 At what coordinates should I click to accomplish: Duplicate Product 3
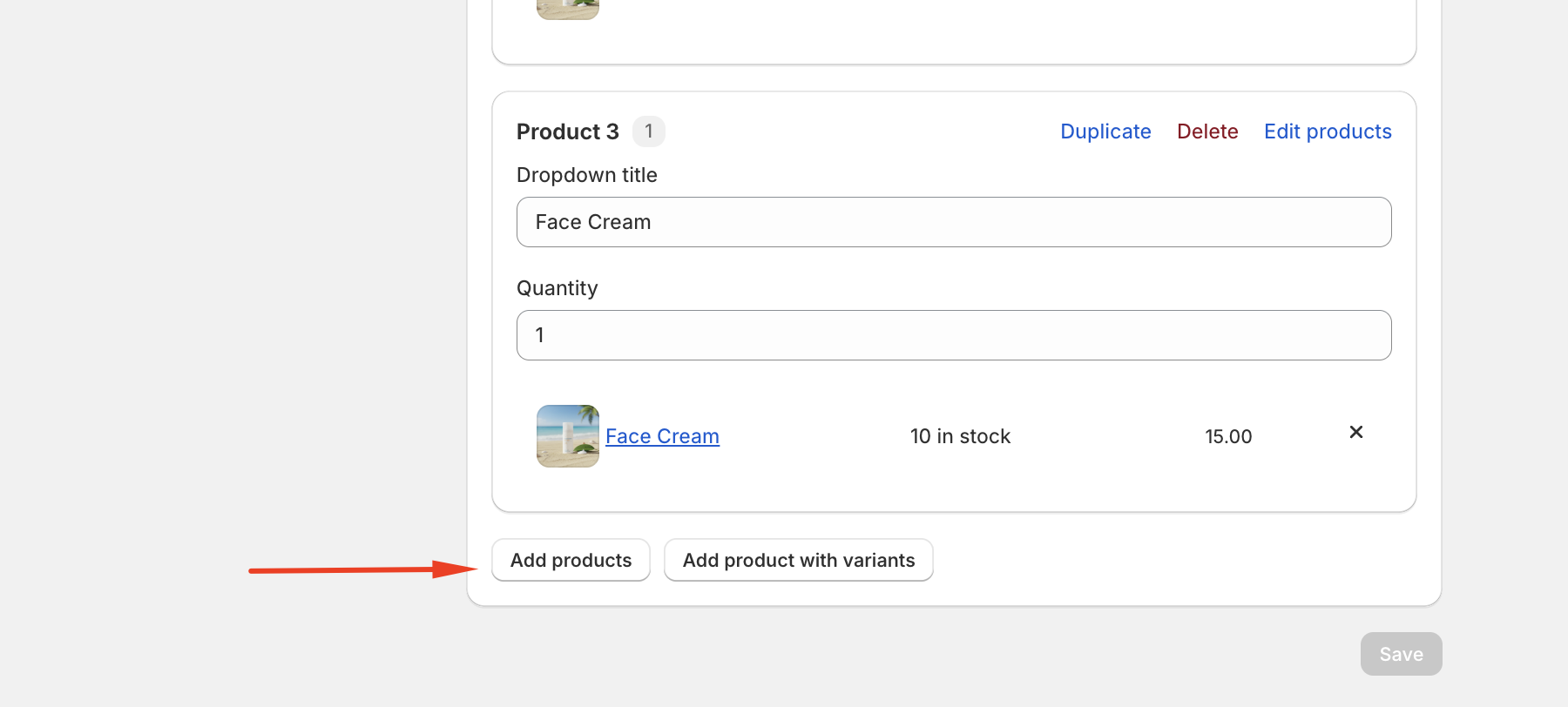[x=1105, y=131]
